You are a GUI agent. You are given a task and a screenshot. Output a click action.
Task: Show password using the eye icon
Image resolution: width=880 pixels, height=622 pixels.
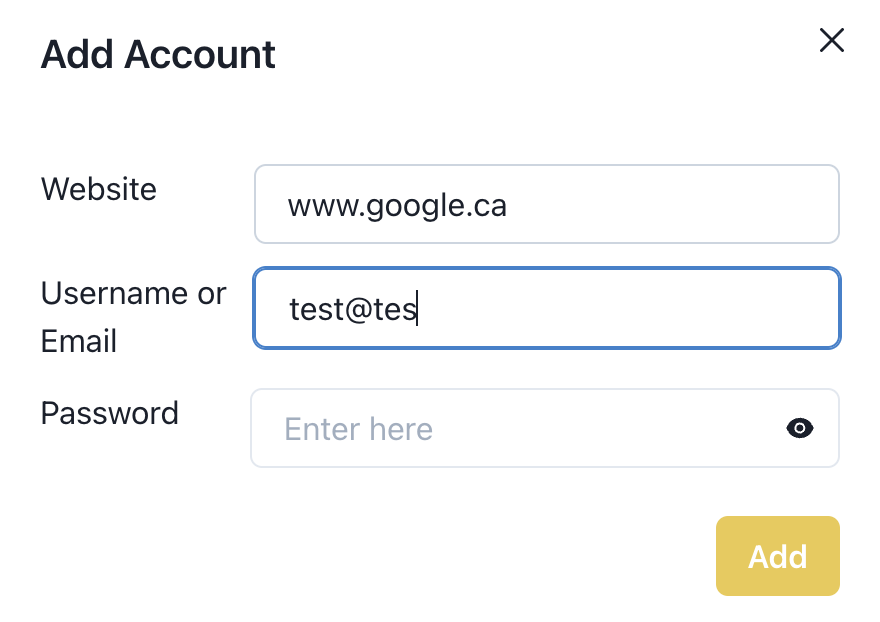[x=800, y=428]
